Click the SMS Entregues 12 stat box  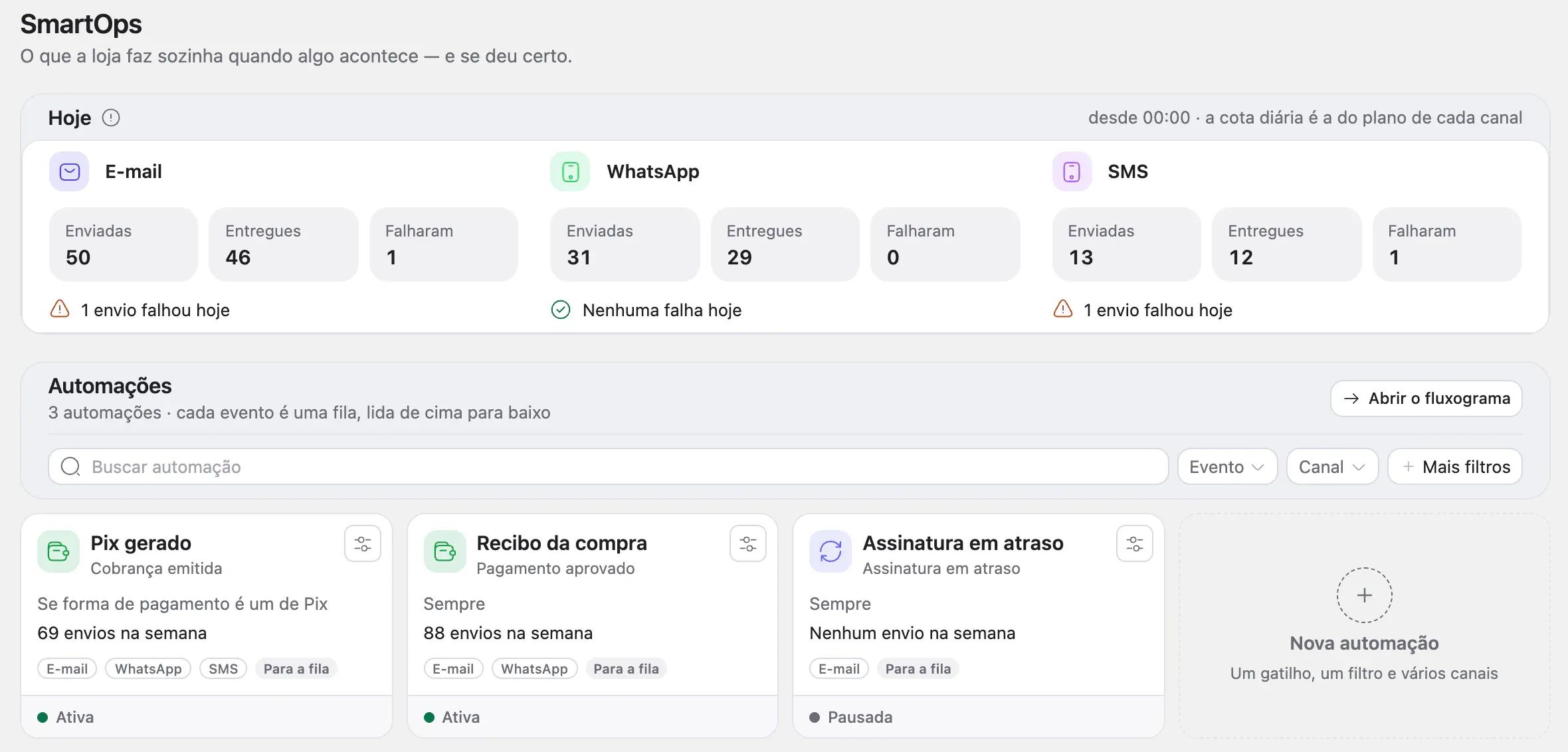[x=1287, y=244]
